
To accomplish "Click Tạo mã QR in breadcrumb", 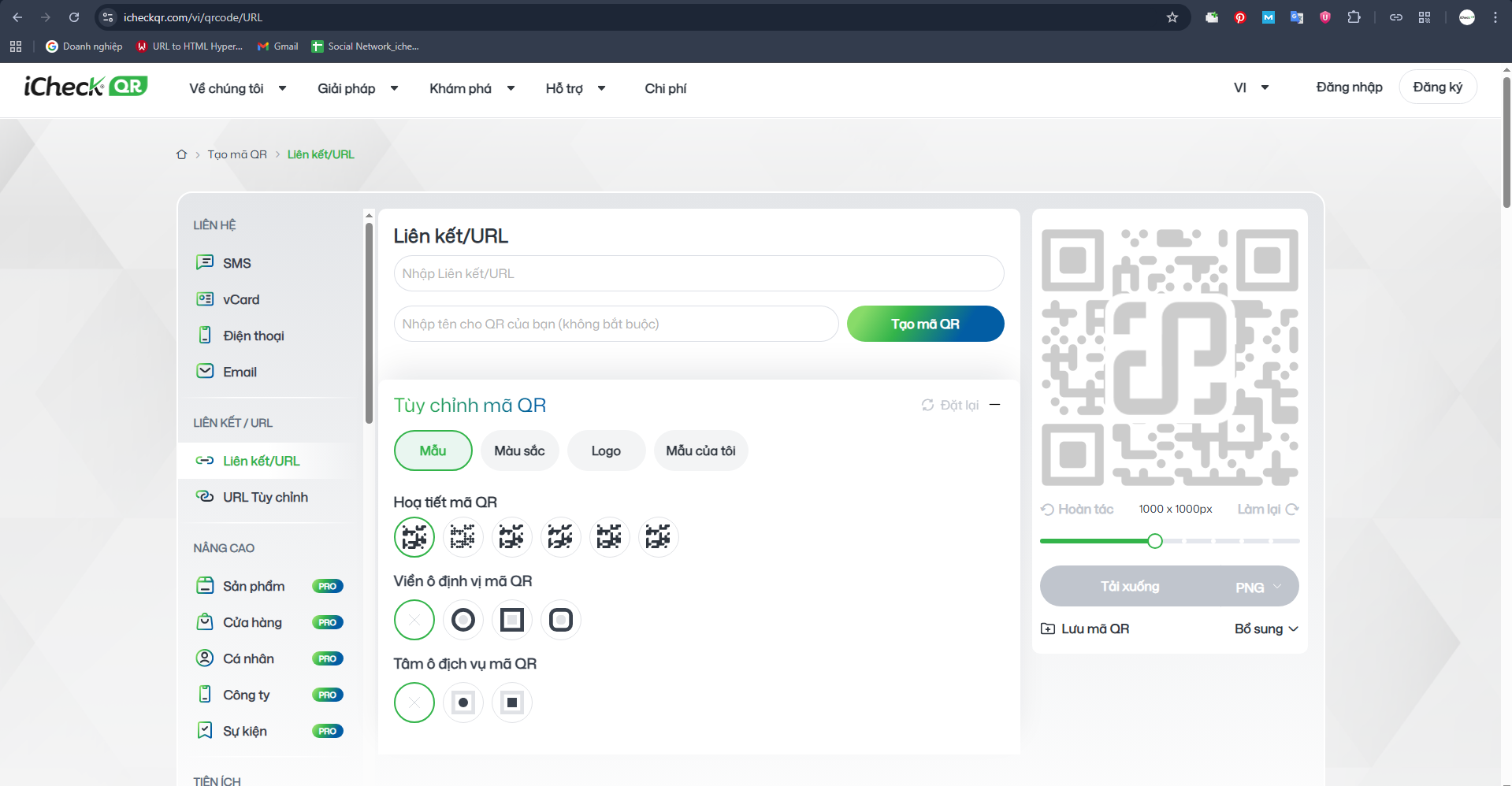I will tap(237, 154).
